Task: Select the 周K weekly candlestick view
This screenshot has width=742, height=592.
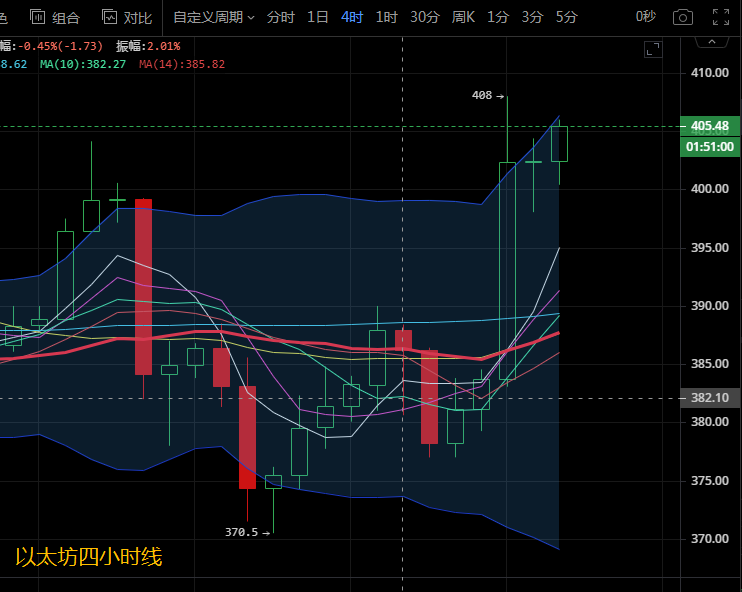Action: coord(463,17)
